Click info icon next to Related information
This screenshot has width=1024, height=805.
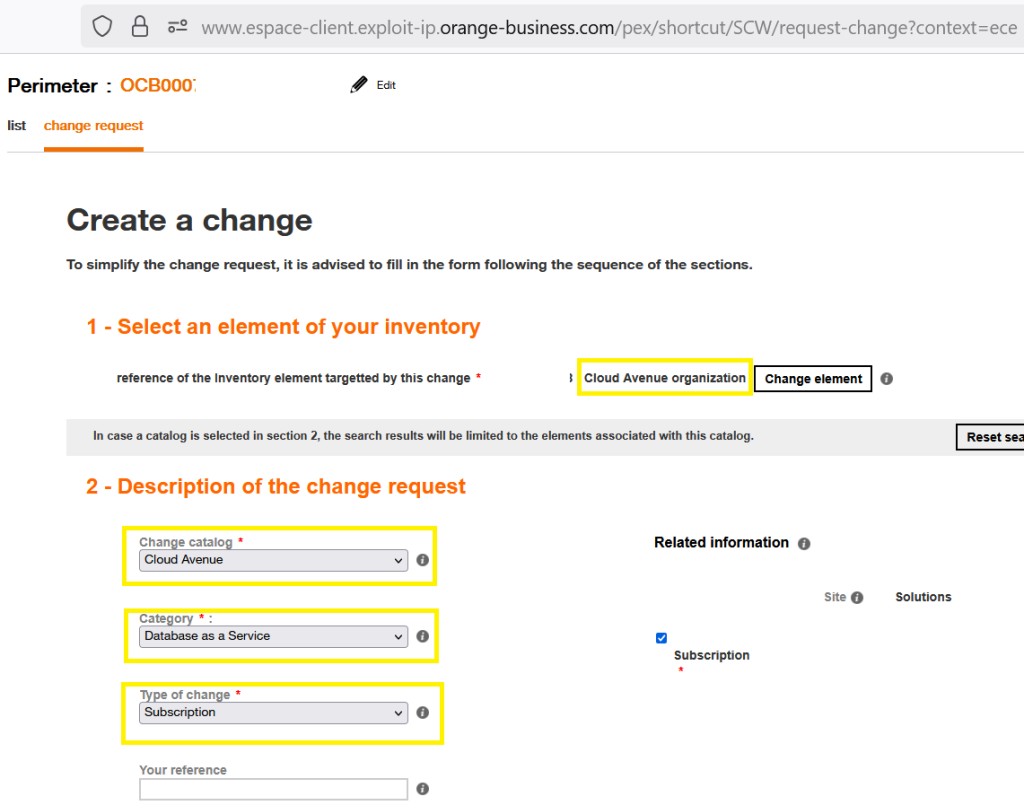[804, 543]
